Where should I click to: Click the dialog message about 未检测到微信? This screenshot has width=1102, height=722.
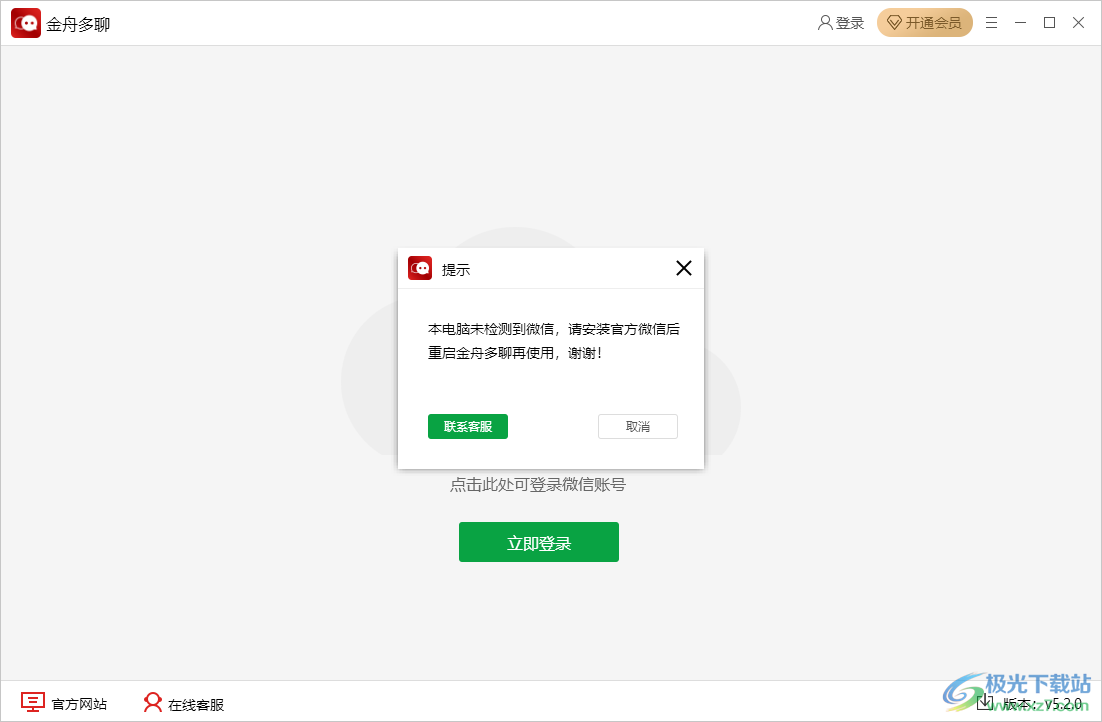[554, 341]
